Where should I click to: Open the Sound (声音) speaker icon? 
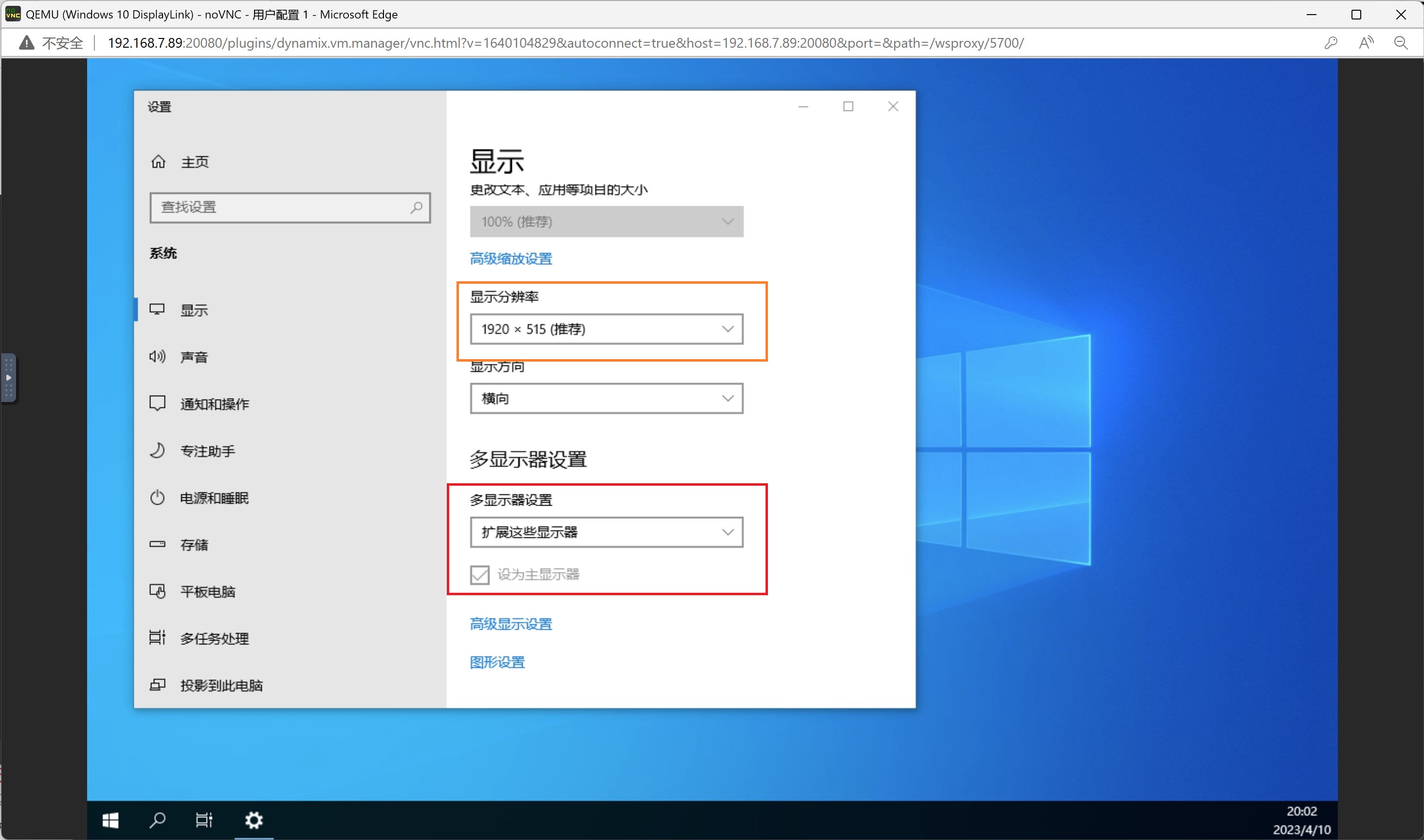157,357
